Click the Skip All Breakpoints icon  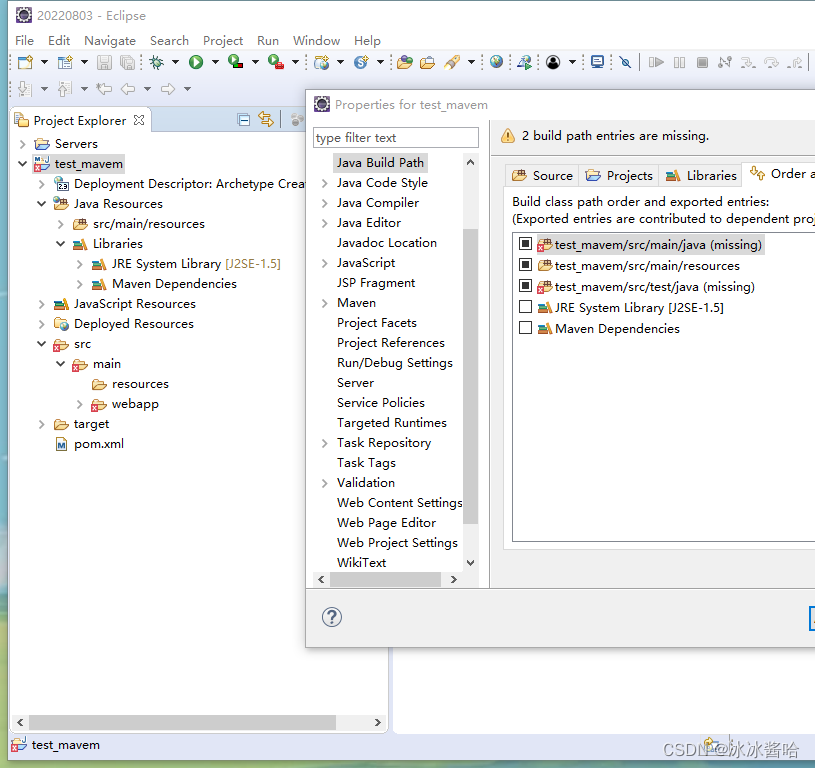tap(625, 62)
